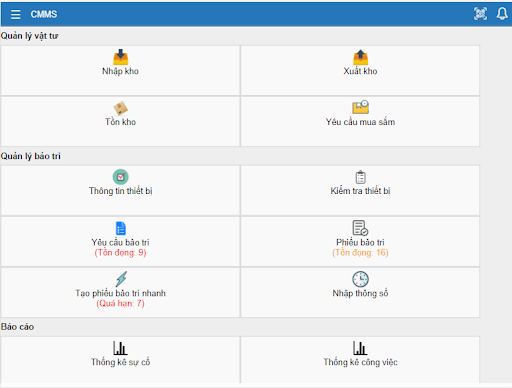Image resolution: width=512 pixels, height=388 pixels.
Task: Open Thống kê công việc report label
Action: click(360, 362)
